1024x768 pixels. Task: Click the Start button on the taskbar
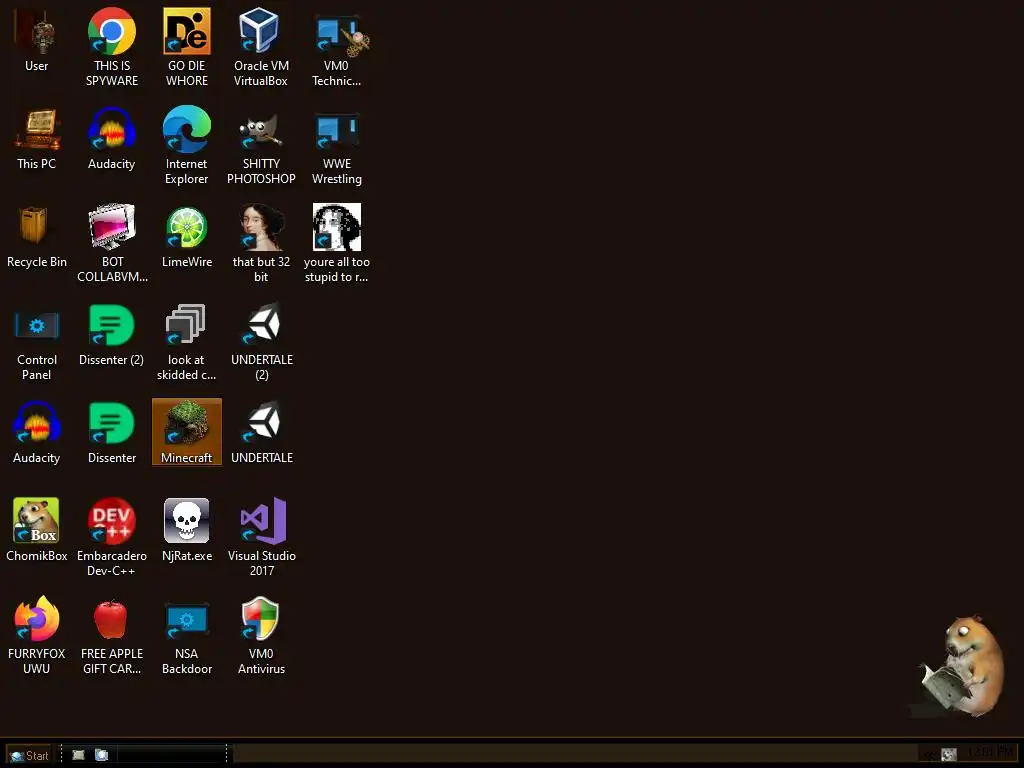pyautogui.click(x=29, y=755)
